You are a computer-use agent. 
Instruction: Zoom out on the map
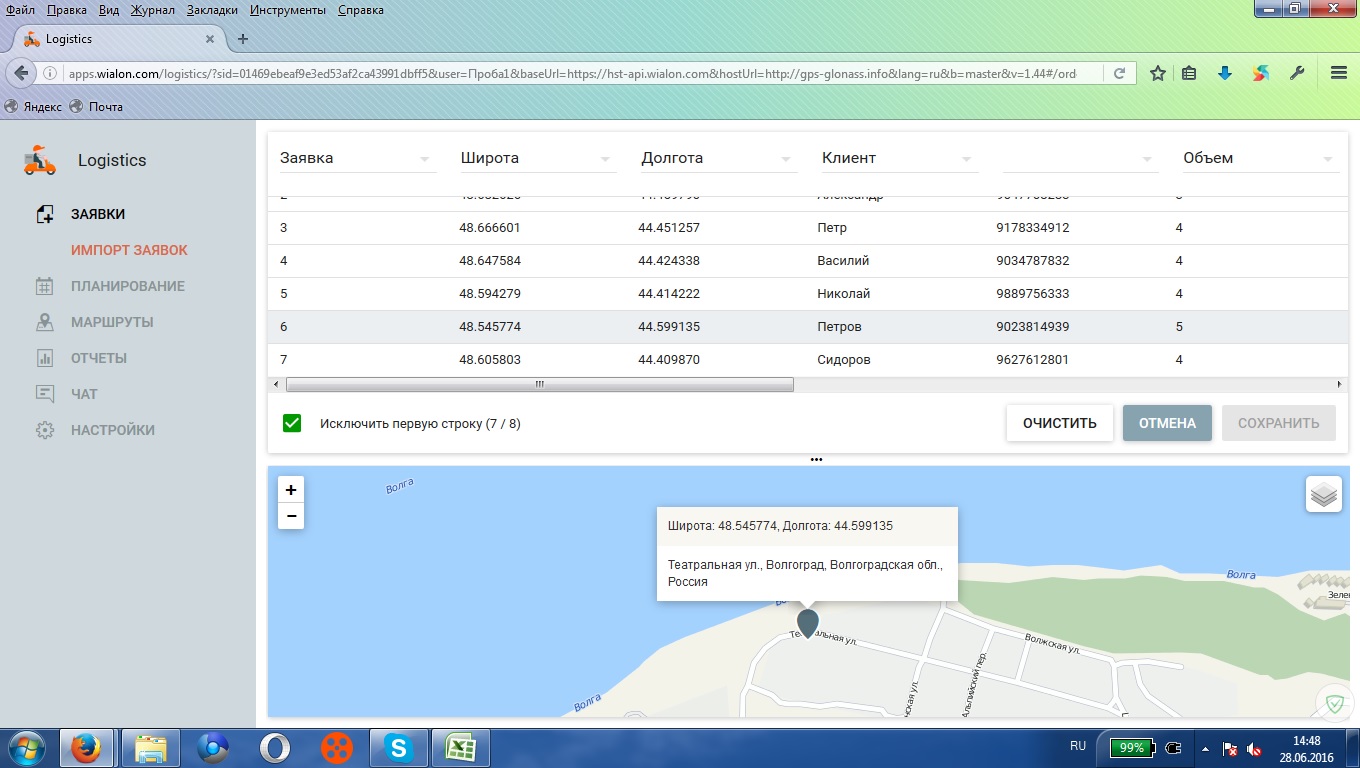[x=291, y=516]
